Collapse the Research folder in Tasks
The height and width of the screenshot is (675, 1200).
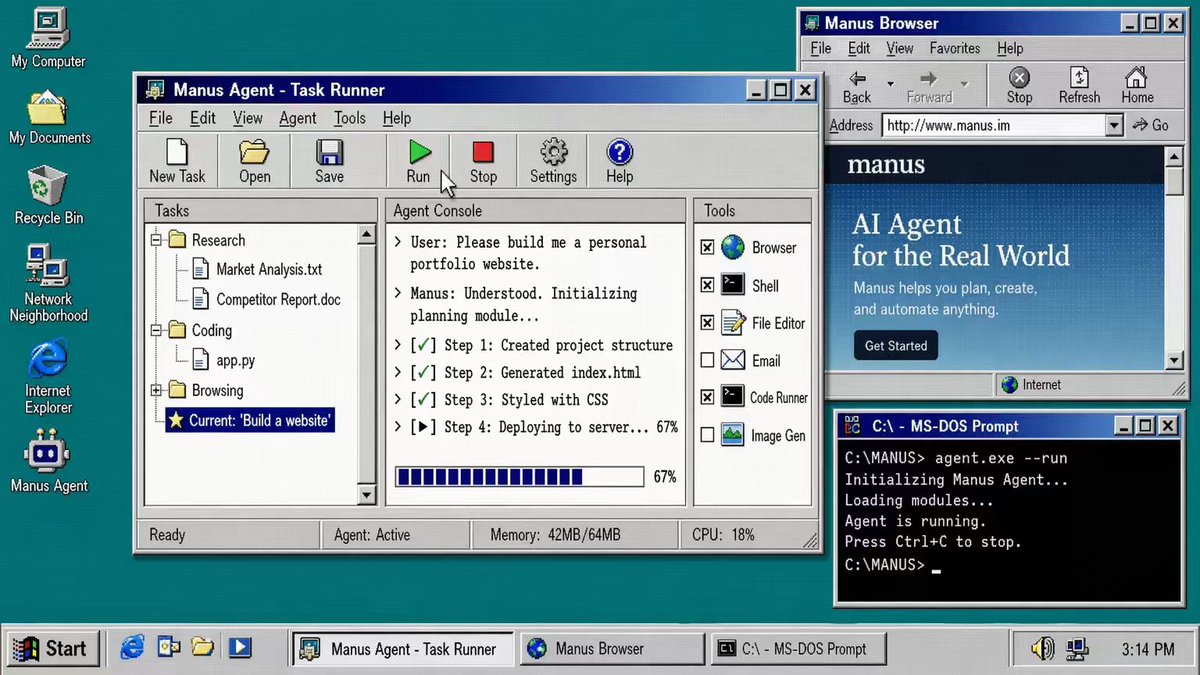coord(156,240)
